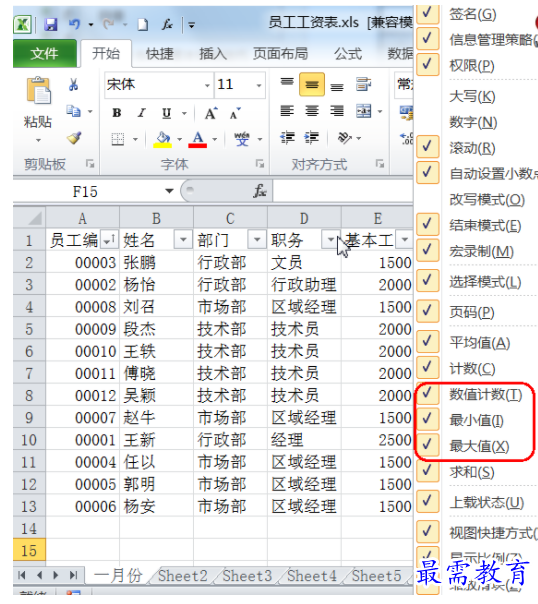The height and width of the screenshot is (604, 538).
Task: Apply red font color
Action: point(198,139)
